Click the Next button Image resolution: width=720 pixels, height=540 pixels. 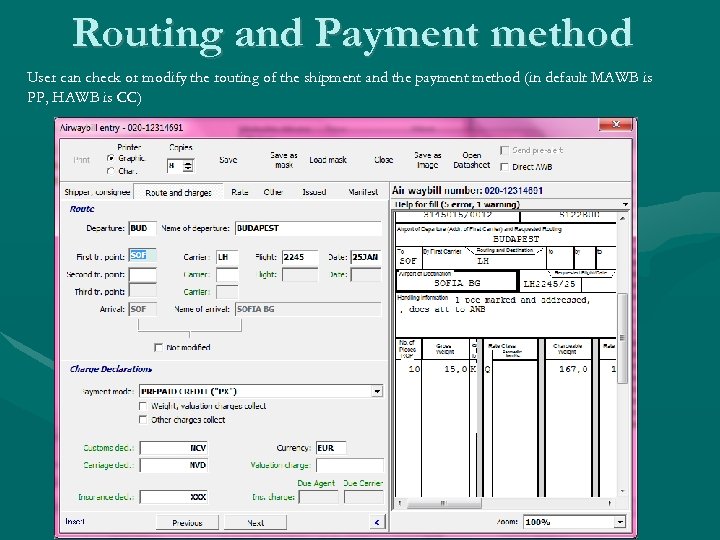pos(255,523)
